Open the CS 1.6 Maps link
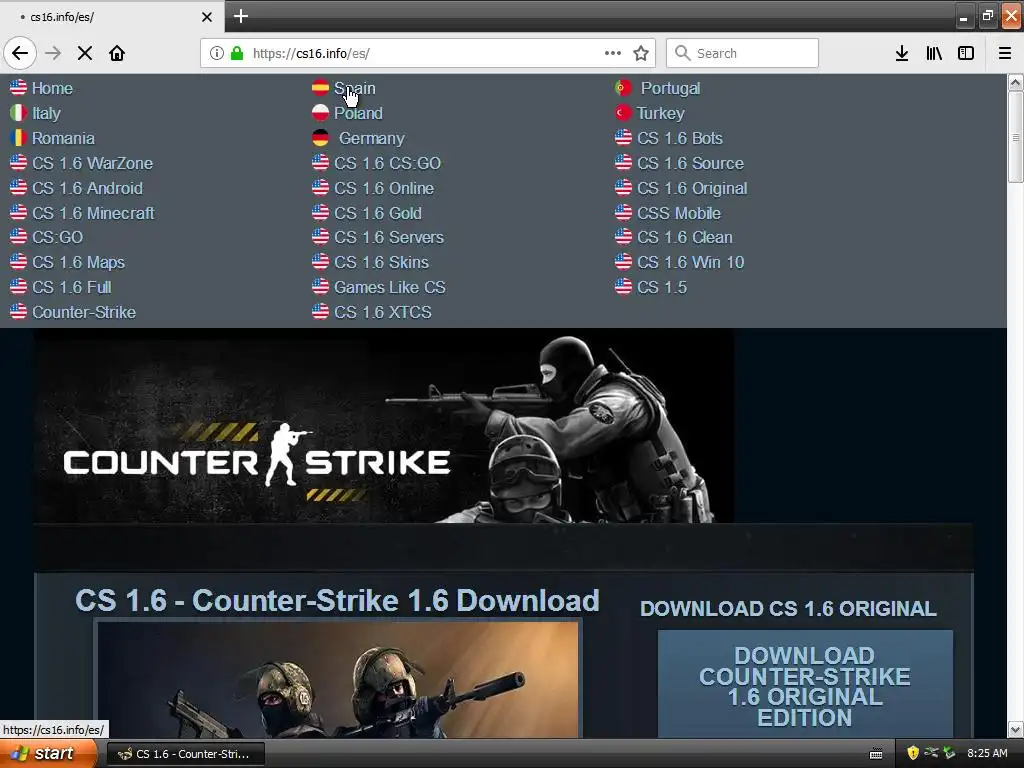 click(x=78, y=263)
